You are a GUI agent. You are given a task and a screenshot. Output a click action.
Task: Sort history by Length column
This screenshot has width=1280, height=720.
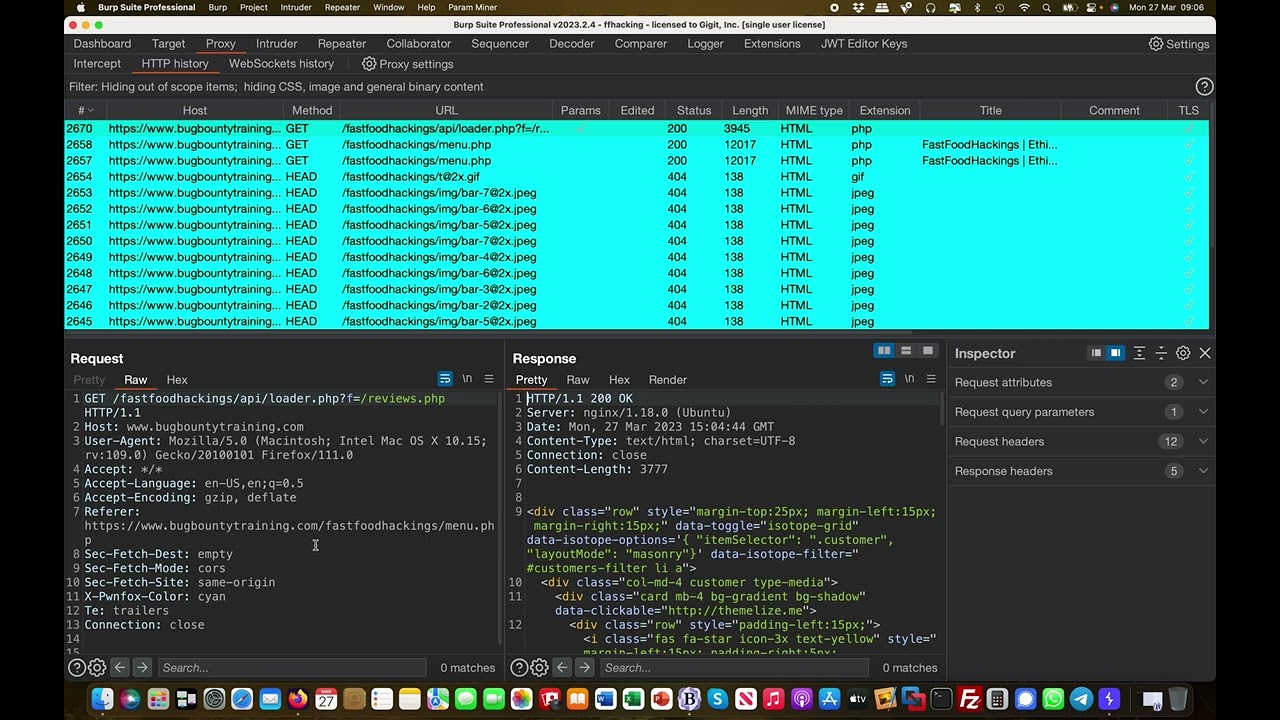pos(750,110)
